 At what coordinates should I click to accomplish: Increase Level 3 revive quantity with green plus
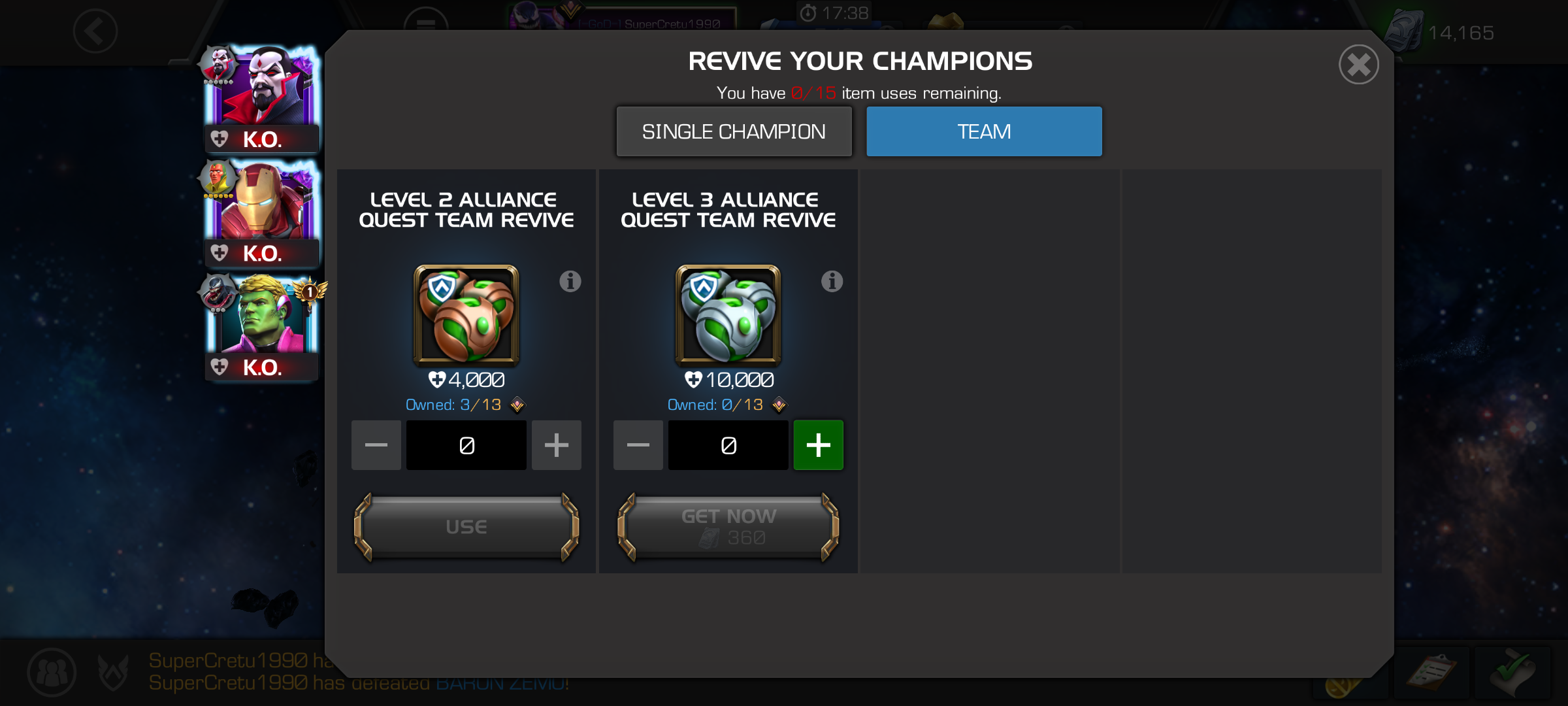click(x=819, y=445)
